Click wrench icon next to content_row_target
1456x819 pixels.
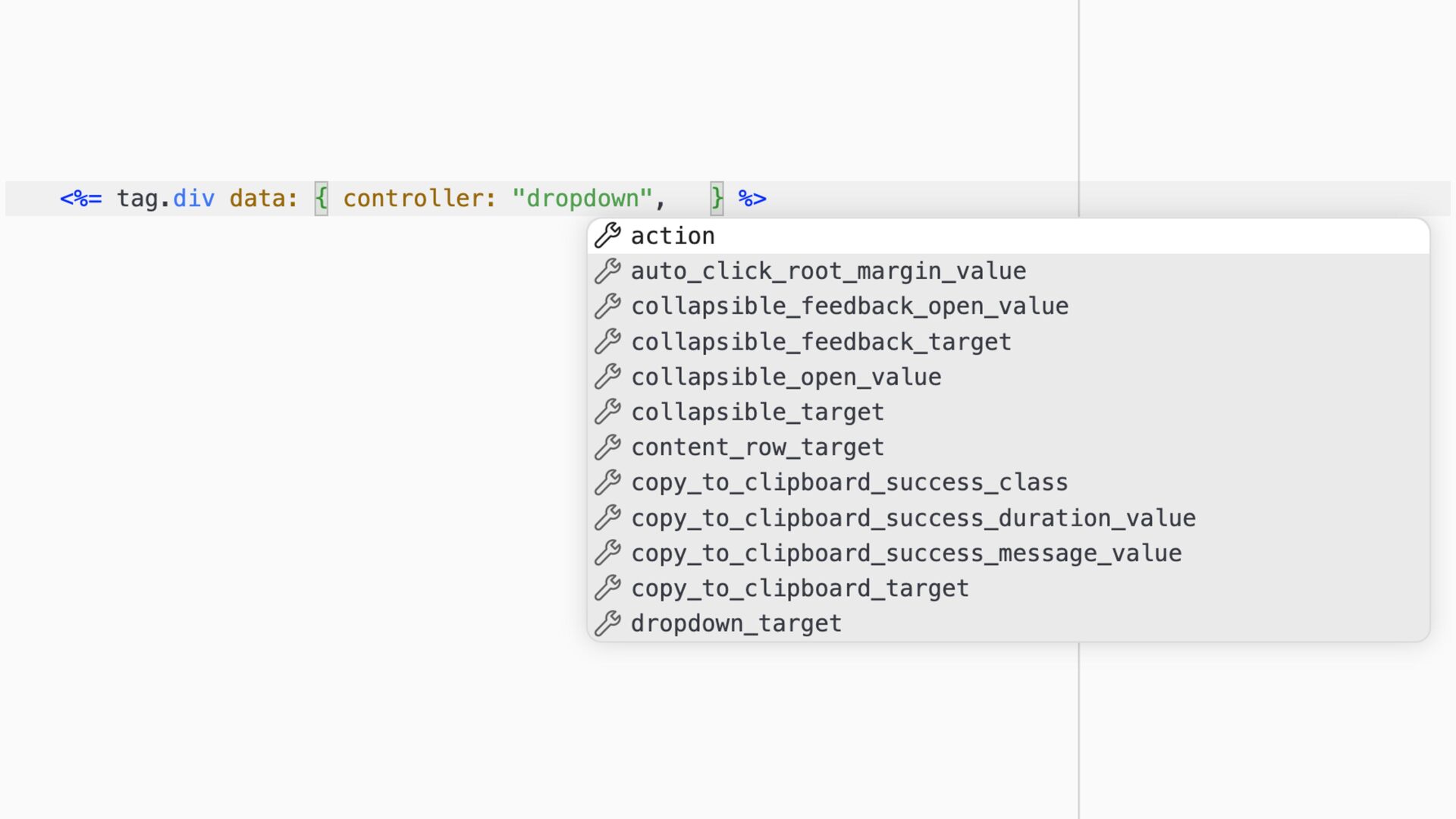pyautogui.click(x=607, y=447)
